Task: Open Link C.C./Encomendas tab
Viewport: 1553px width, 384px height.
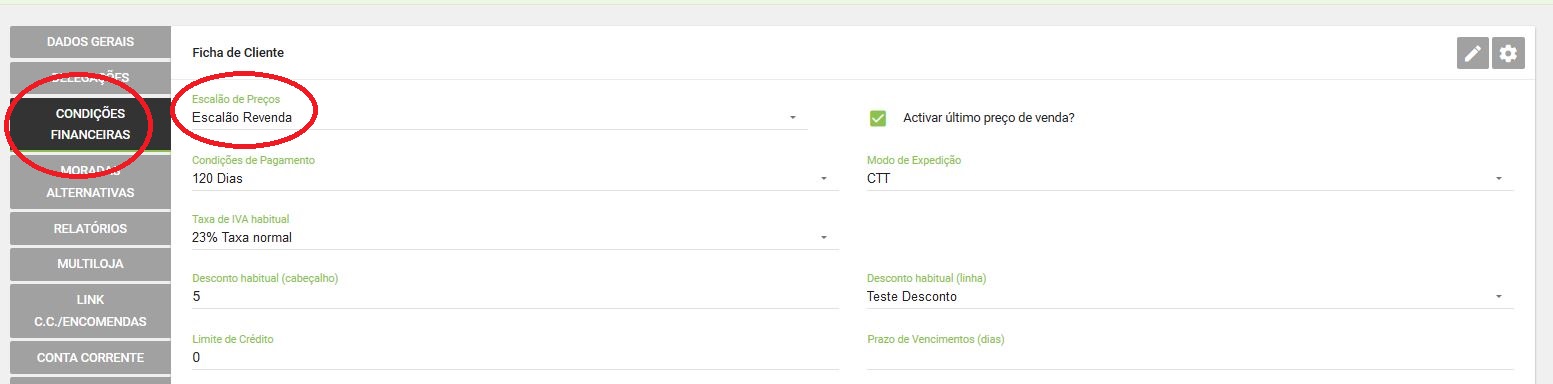Action: pos(90,311)
